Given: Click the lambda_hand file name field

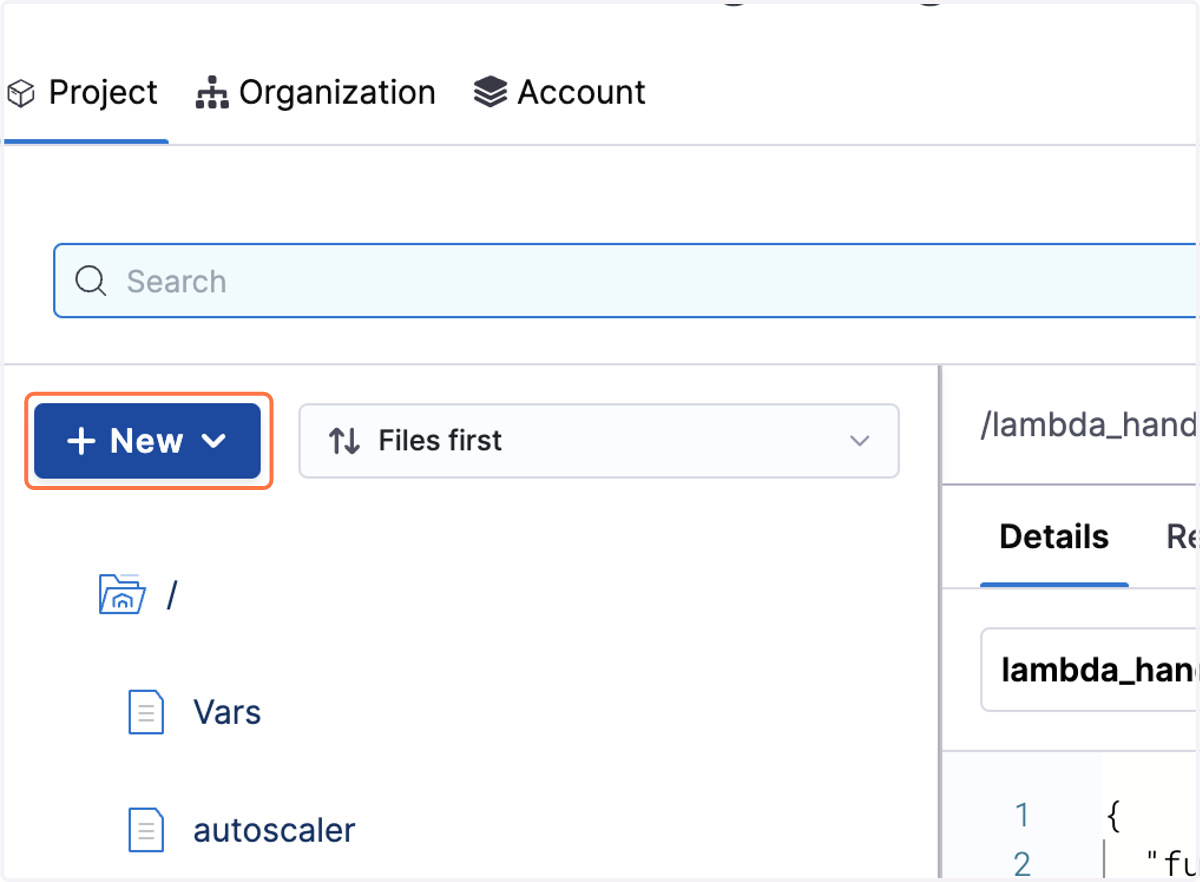Looking at the screenshot, I should [1090, 670].
